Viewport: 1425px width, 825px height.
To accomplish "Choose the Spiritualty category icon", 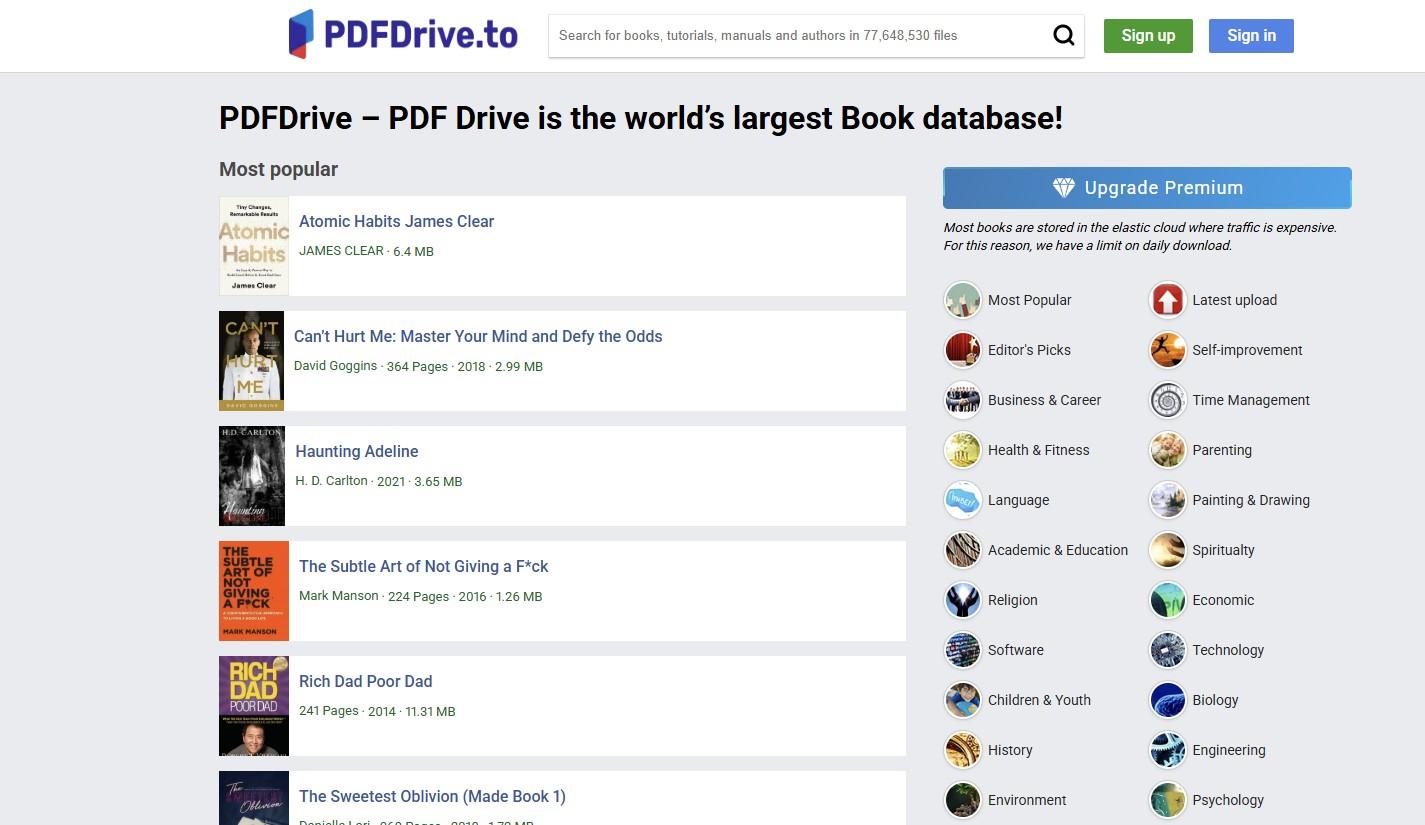I will tap(1167, 550).
